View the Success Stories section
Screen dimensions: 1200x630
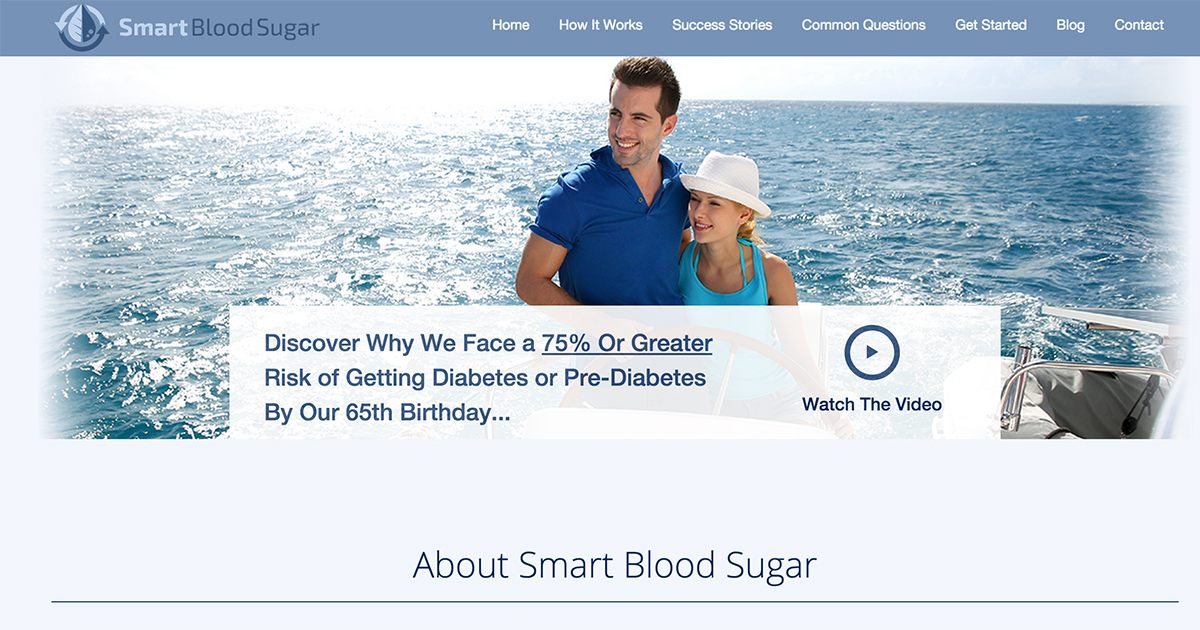click(x=722, y=25)
